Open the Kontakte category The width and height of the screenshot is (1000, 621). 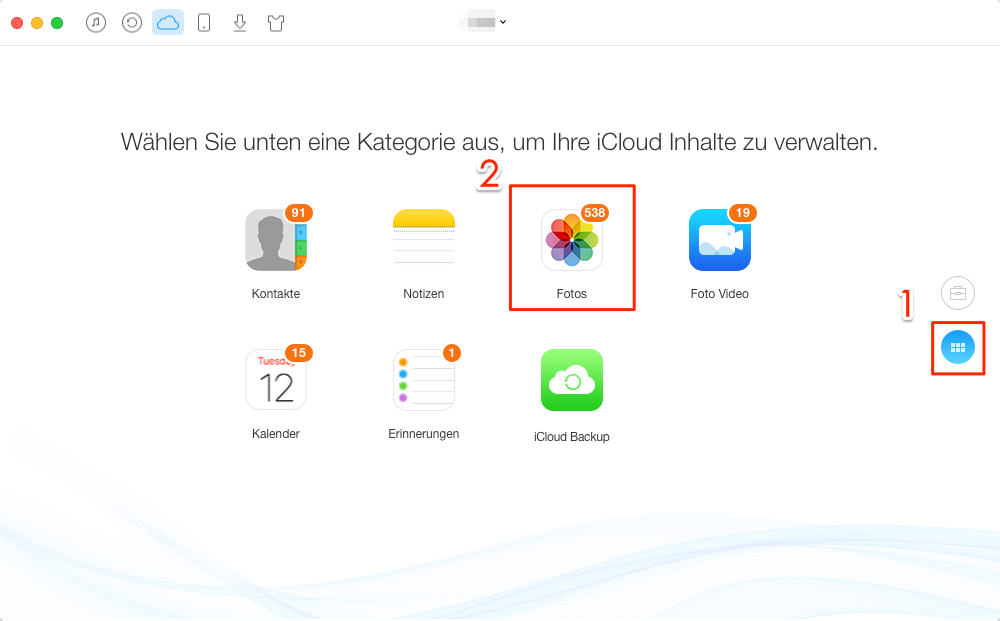tap(276, 240)
